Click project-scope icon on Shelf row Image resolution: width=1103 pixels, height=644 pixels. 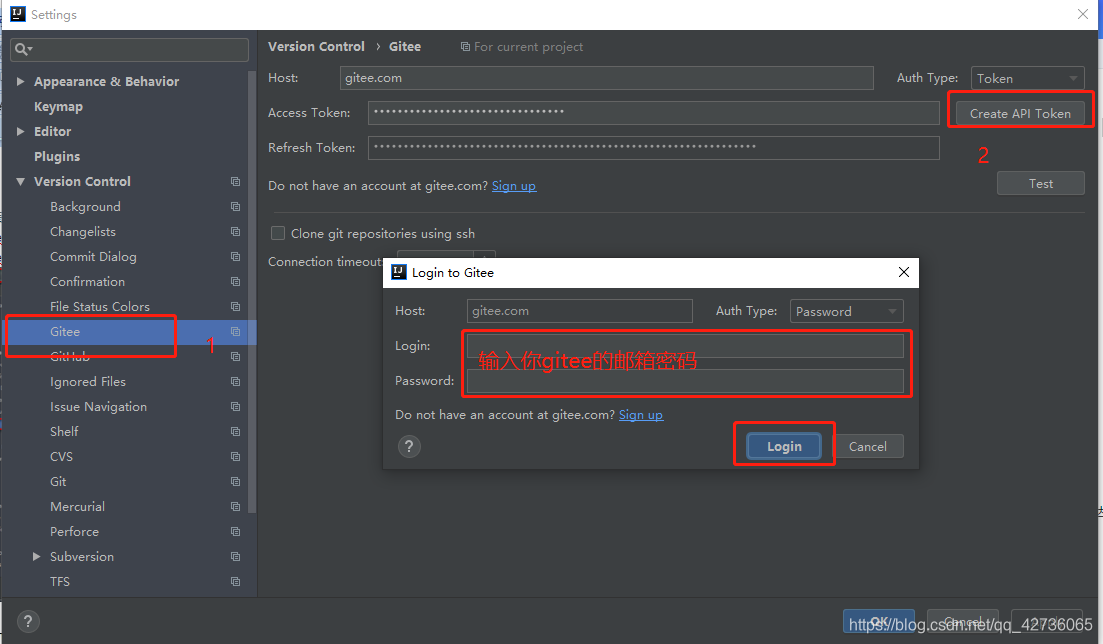pyautogui.click(x=236, y=431)
